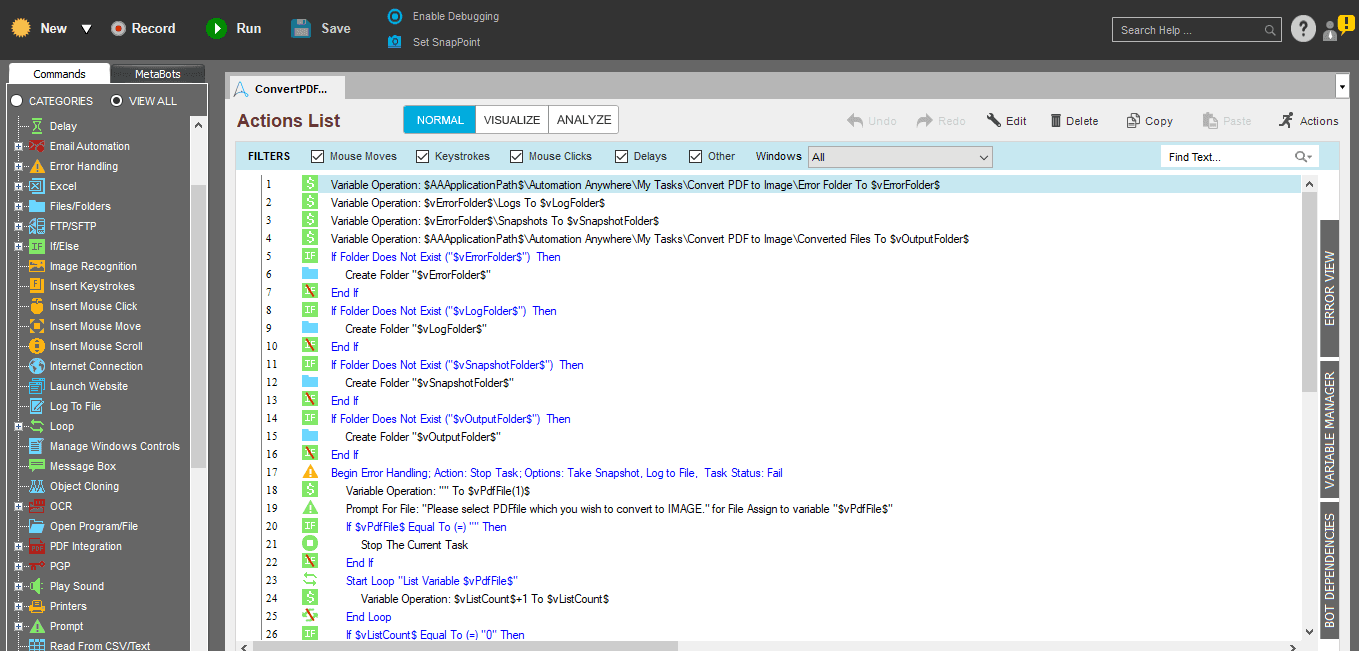Toggle the Keystrokes filter checkbox

click(423, 156)
